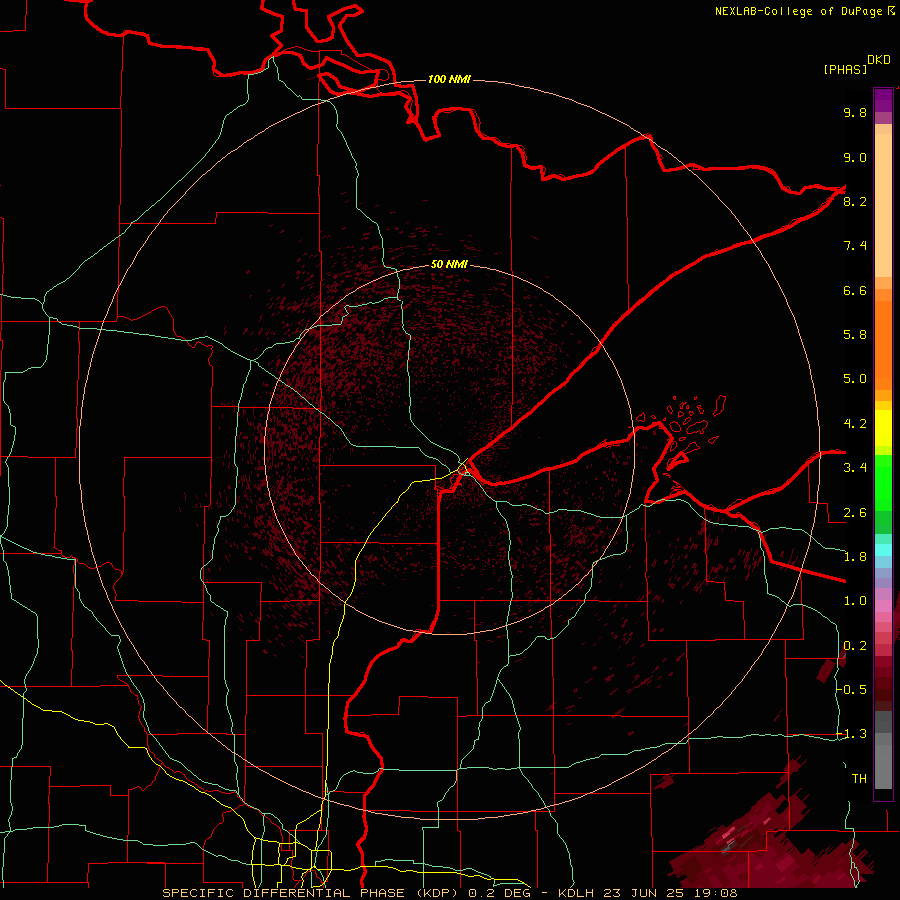Click the [PHAS] legend header

(x=845, y=70)
